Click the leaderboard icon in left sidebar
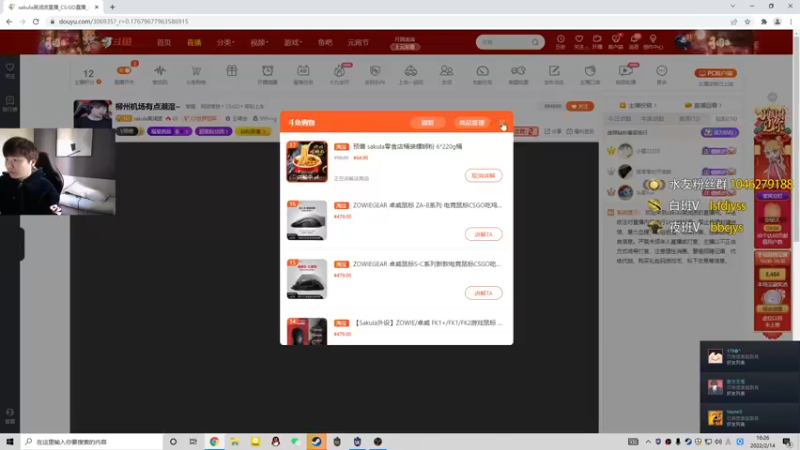Screen dimensions: 800x450 [10, 104]
